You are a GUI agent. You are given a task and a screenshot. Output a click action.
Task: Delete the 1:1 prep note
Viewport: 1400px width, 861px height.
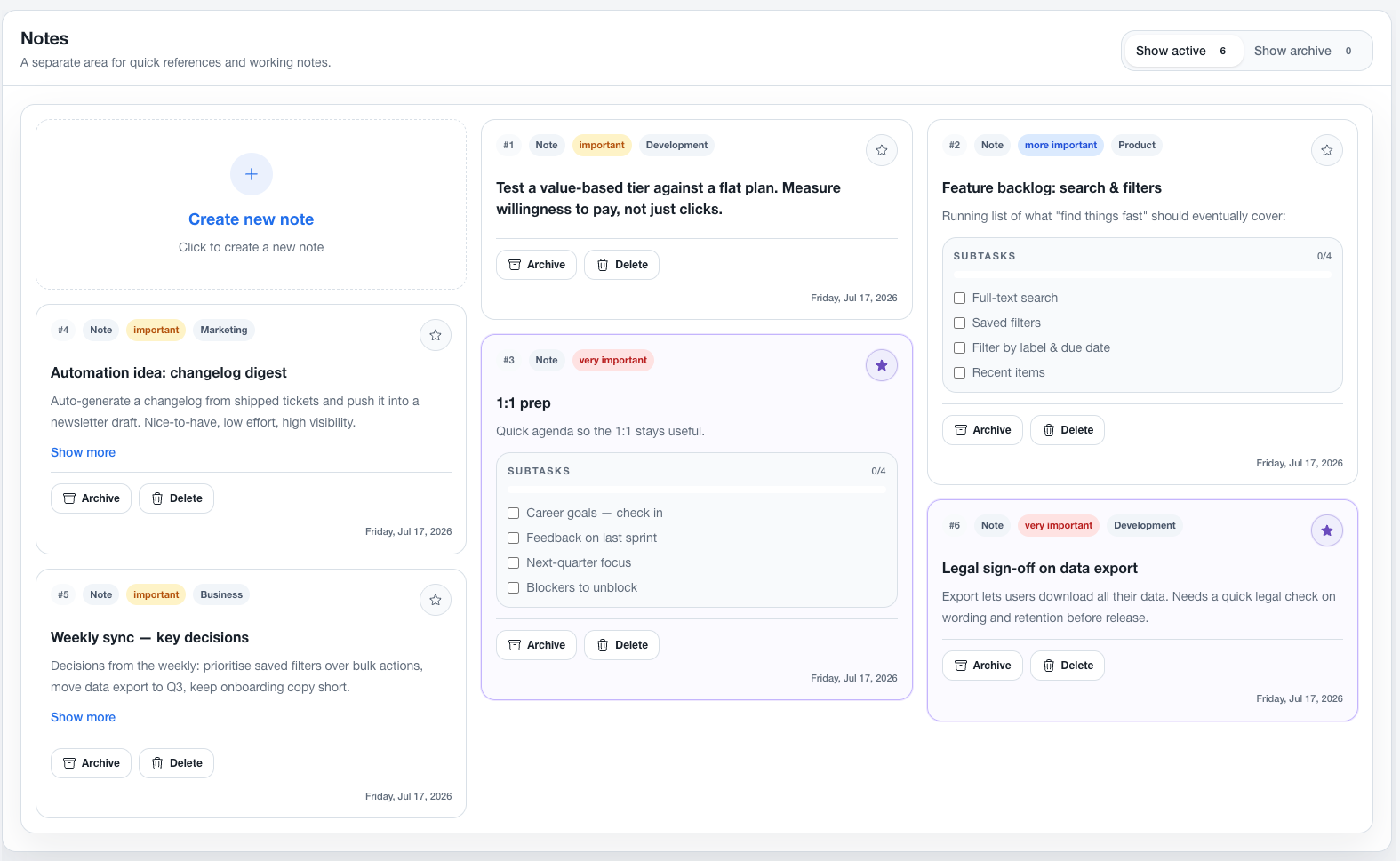(621, 645)
